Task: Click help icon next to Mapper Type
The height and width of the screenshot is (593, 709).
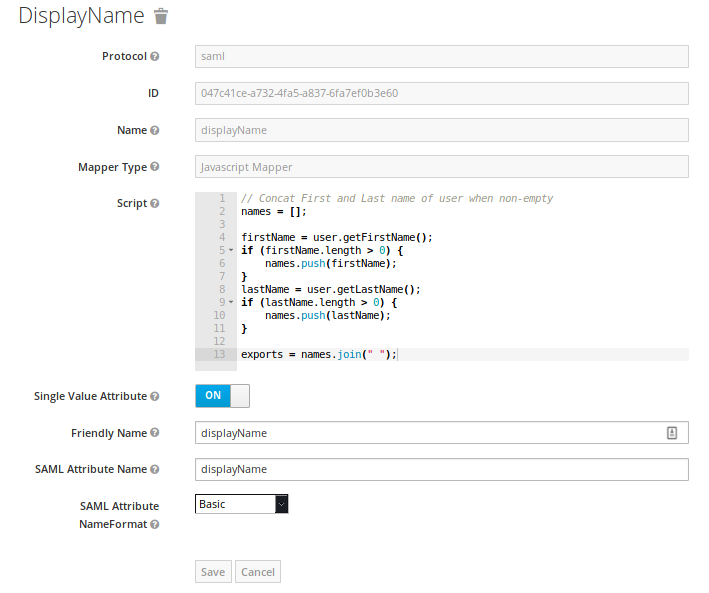Action: pyautogui.click(x=155, y=168)
